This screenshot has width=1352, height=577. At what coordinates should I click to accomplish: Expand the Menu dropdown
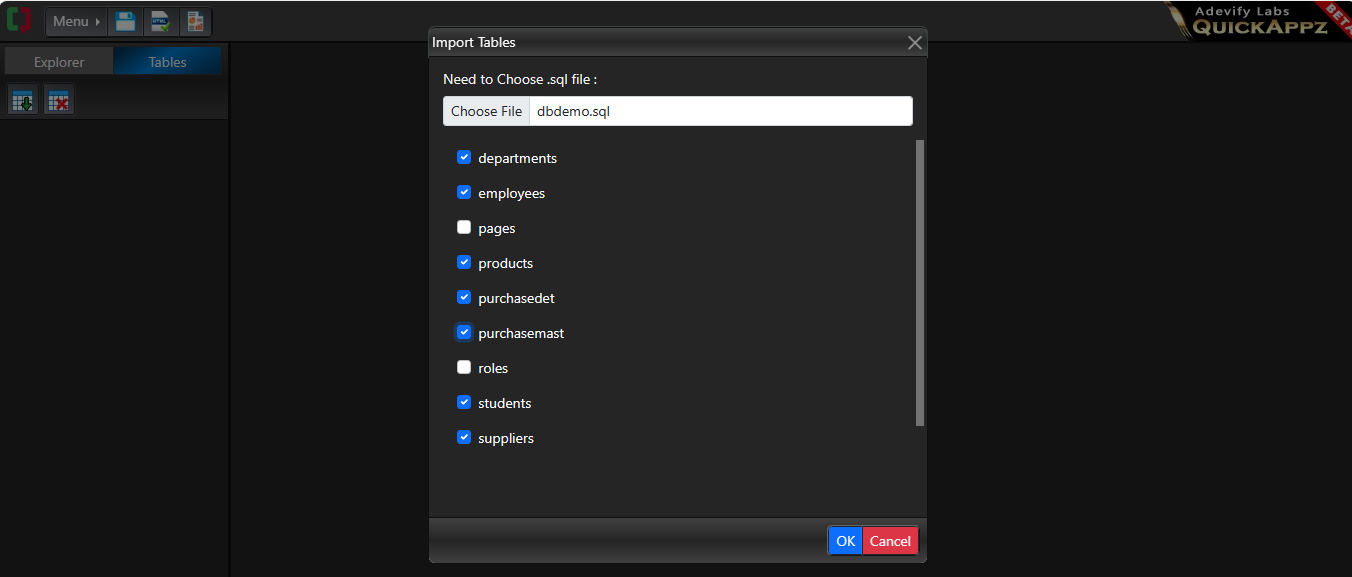76,21
